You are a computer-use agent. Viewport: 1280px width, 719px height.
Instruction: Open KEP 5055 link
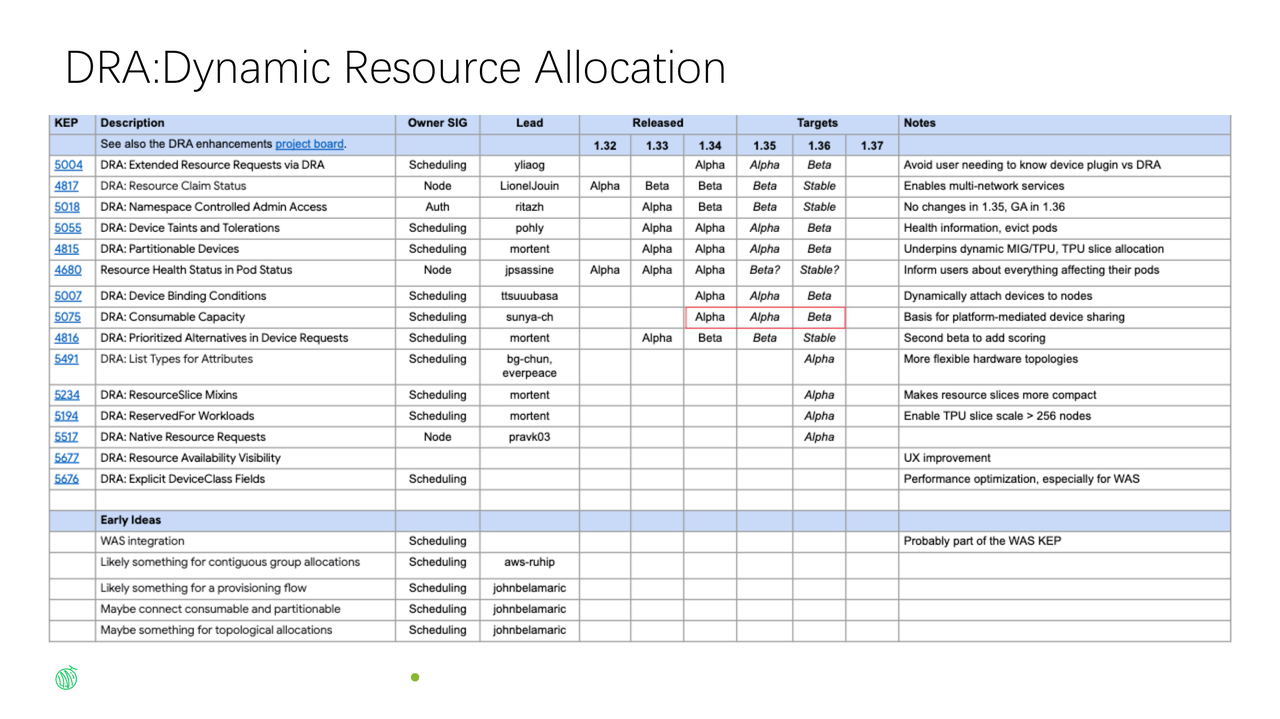pos(68,228)
